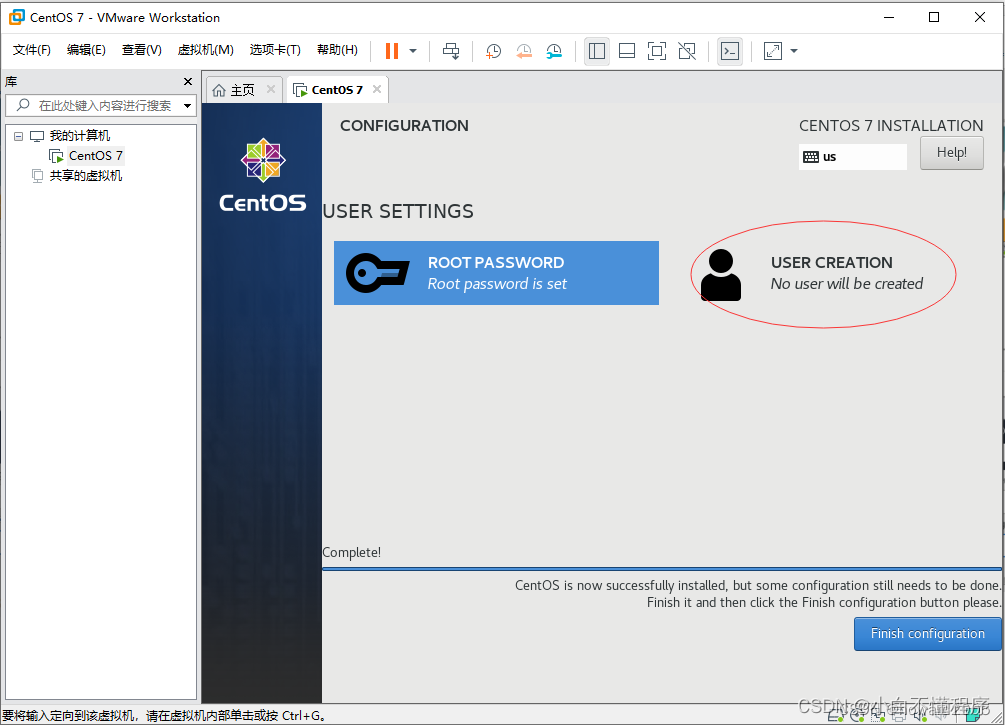Close the 主页 tab
Viewport: 1005px width, 725px height.
(x=271, y=89)
